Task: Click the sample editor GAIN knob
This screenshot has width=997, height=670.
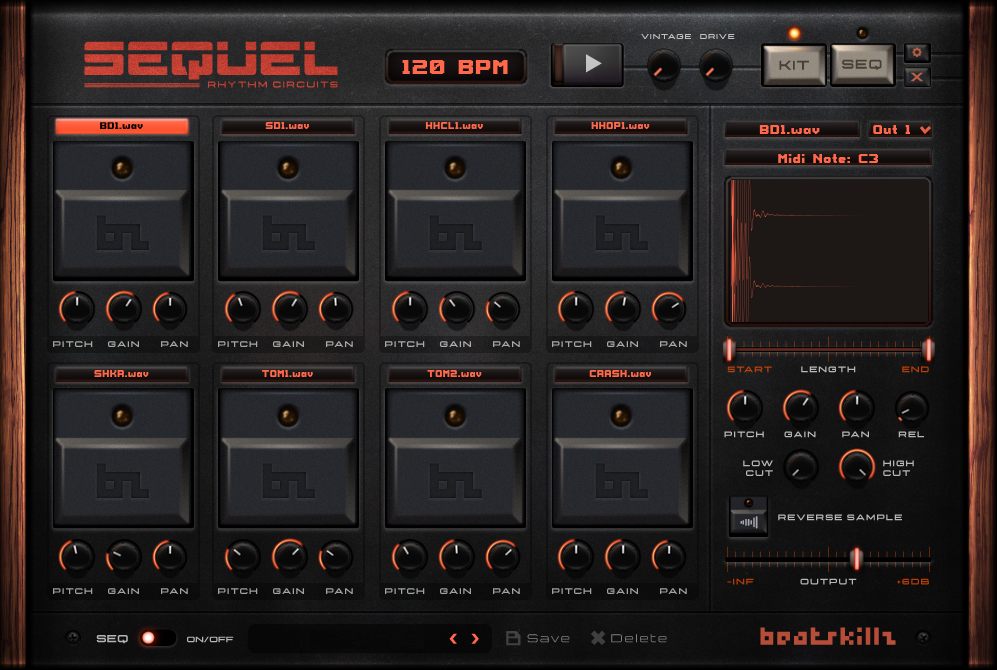Action: [x=800, y=407]
